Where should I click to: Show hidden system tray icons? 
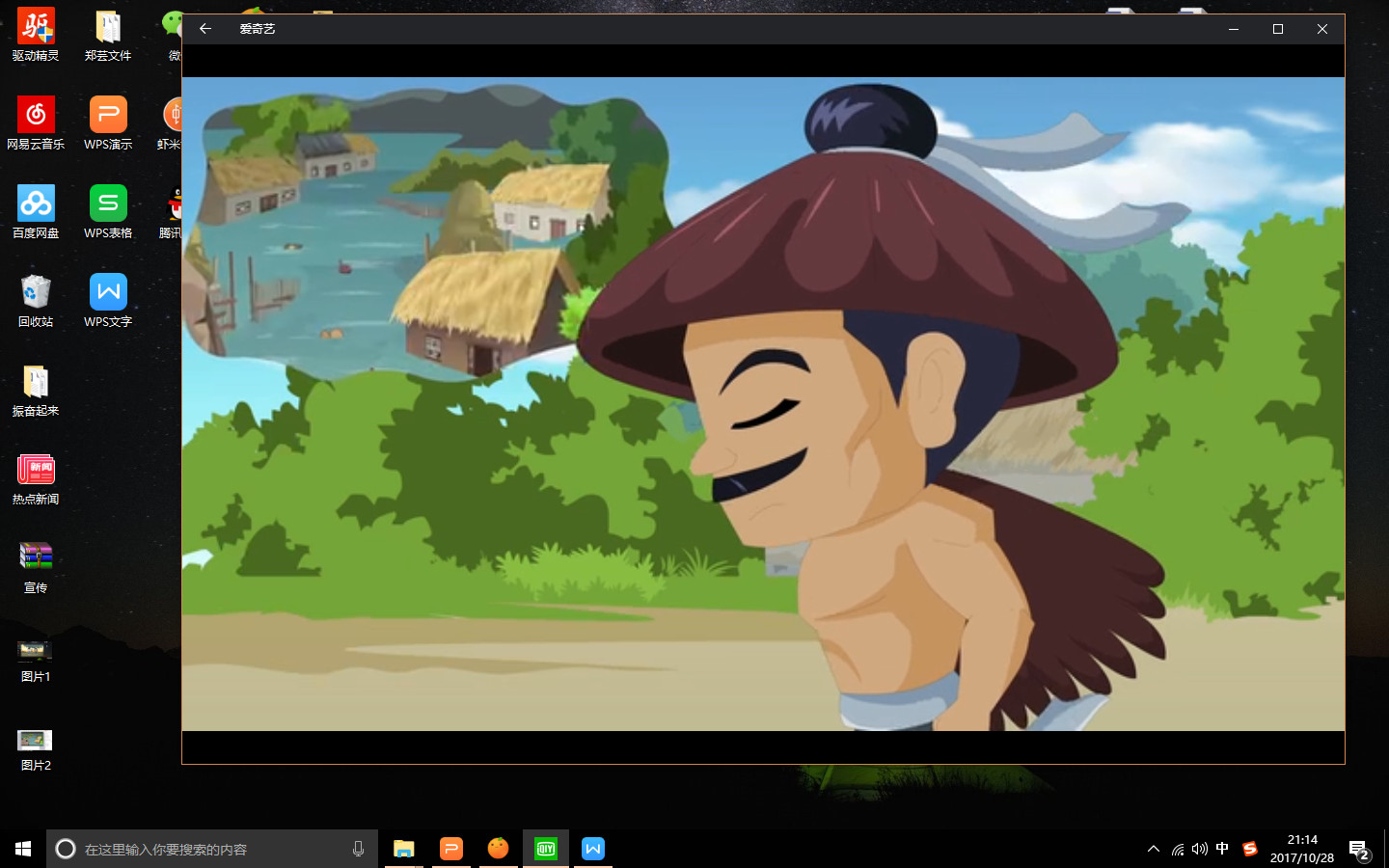1154,849
